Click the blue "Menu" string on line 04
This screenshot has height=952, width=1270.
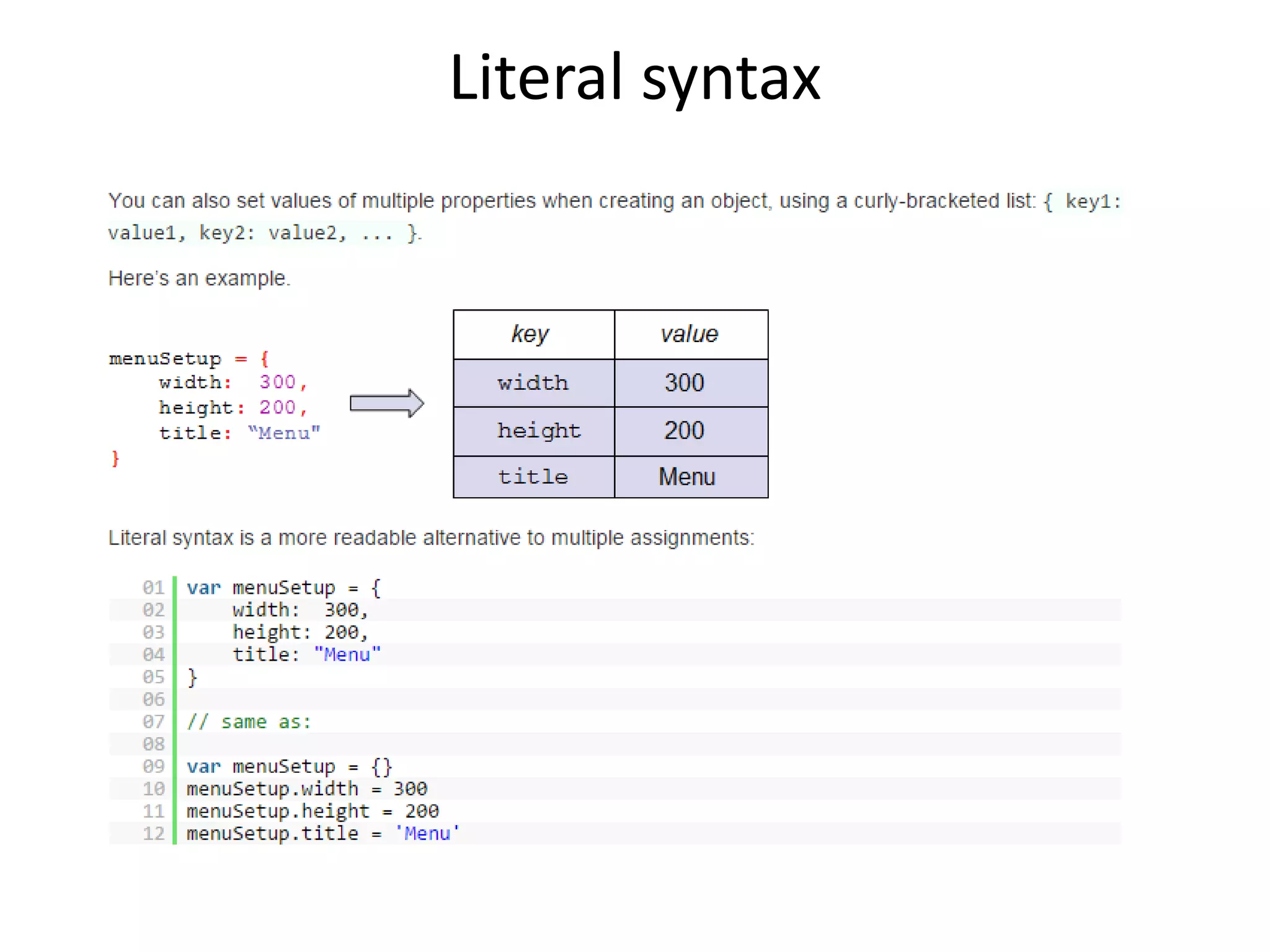pos(347,654)
